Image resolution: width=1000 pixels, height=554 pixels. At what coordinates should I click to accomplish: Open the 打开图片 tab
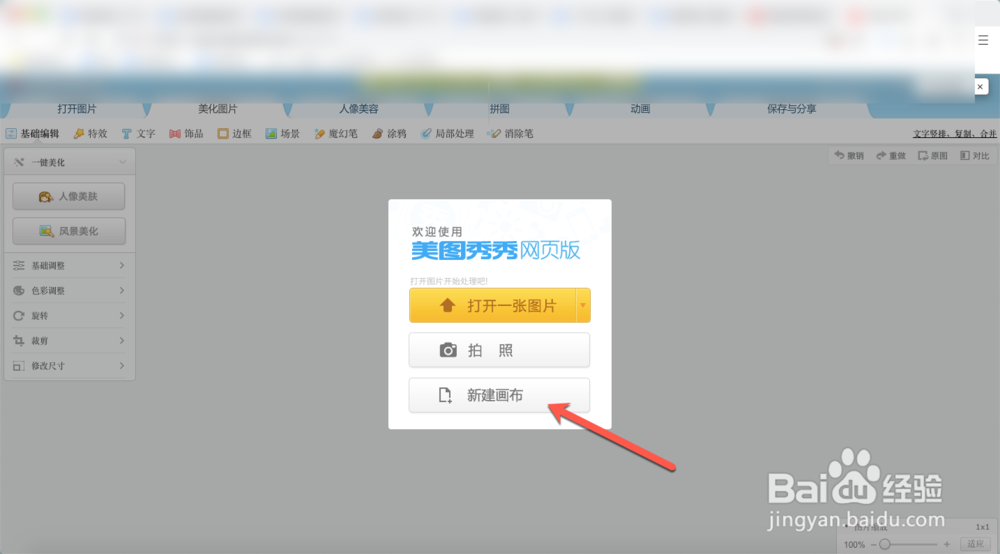coord(77,109)
